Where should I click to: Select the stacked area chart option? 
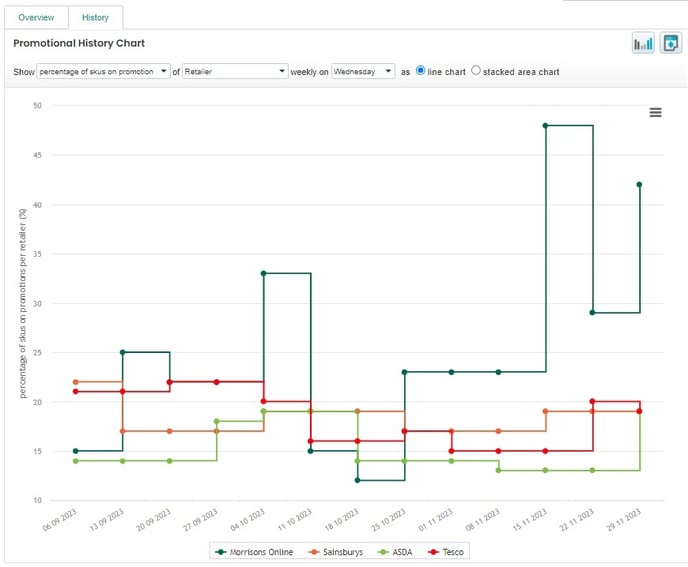click(x=475, y=71)
